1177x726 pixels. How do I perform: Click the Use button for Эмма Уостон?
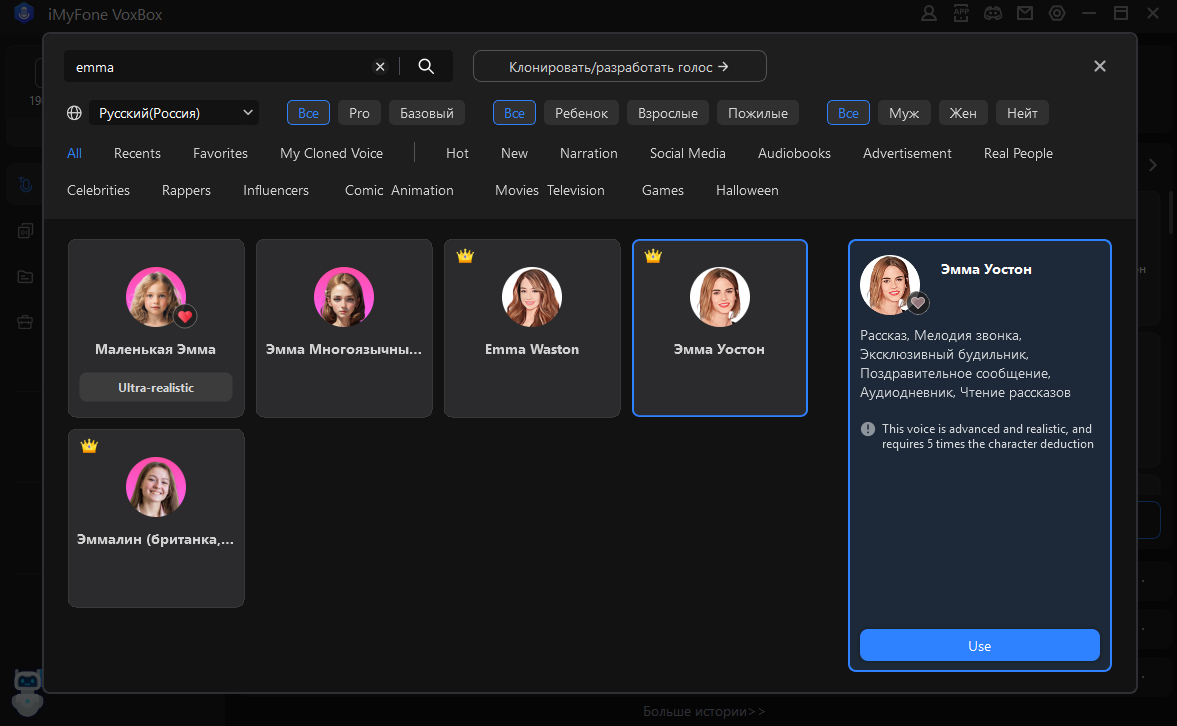980,646
